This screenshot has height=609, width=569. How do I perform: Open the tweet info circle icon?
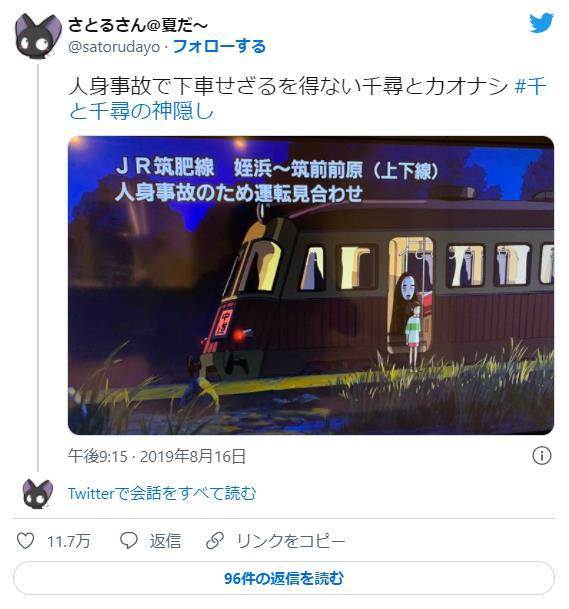pyautogui.click(x=541, y=455)
